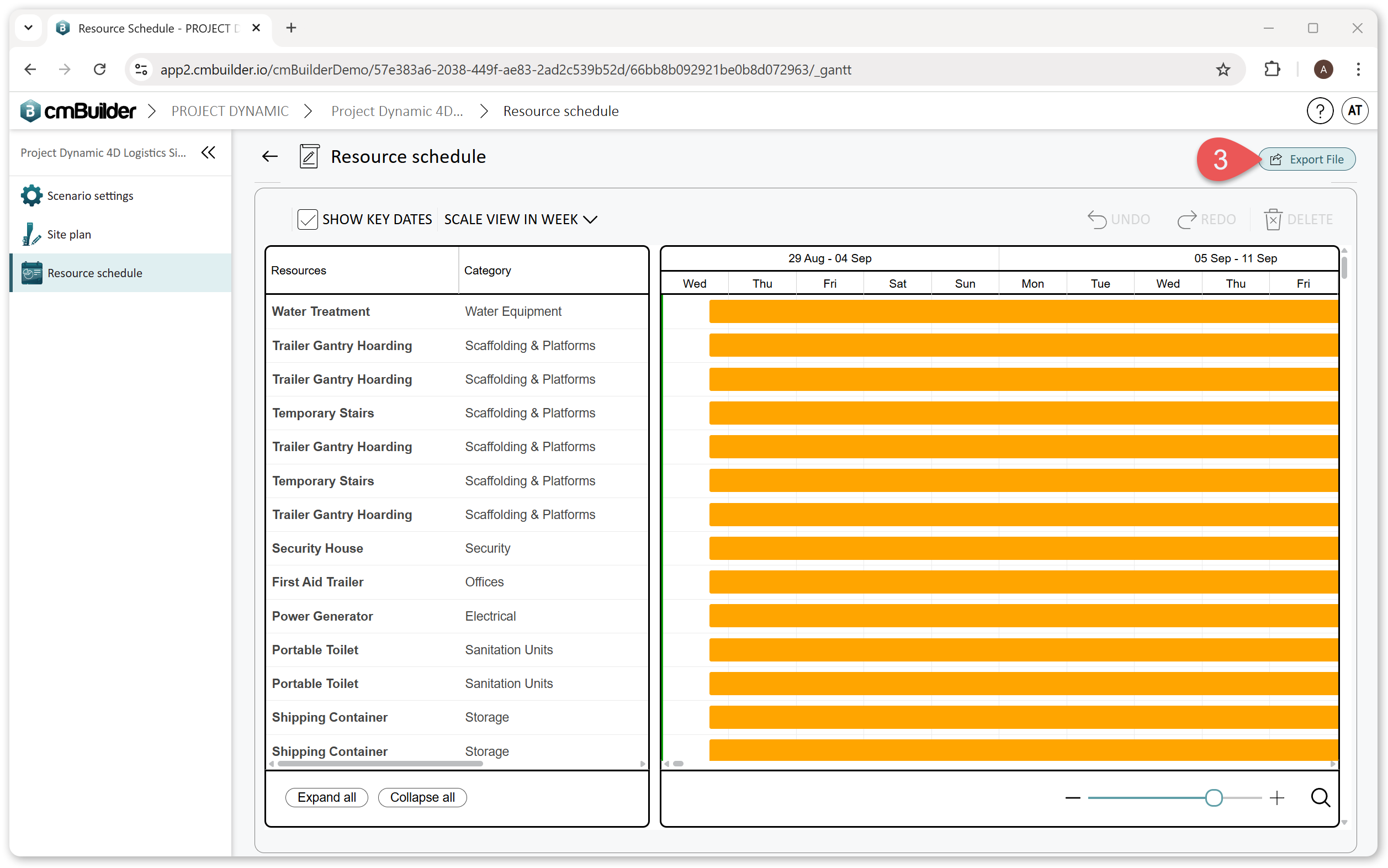Open the tab search dropdown arrow
The width and height of the screenshot is (1388, 868).
pos(28,28)
